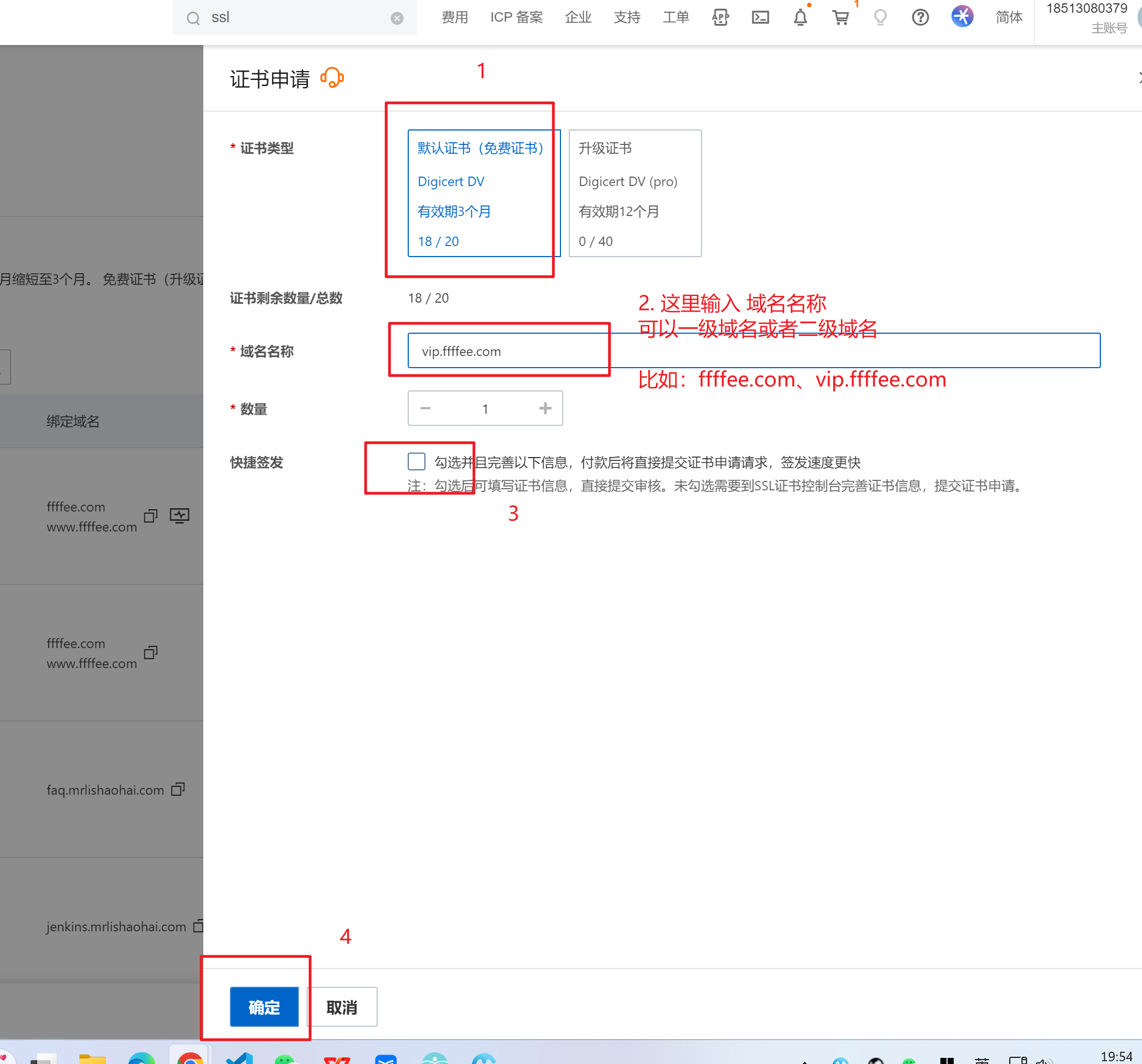The height and width of the screenshot is (1064, 1142).
Task: Open the Cloud Shell terminal icon
Action: tap(760, 18)
